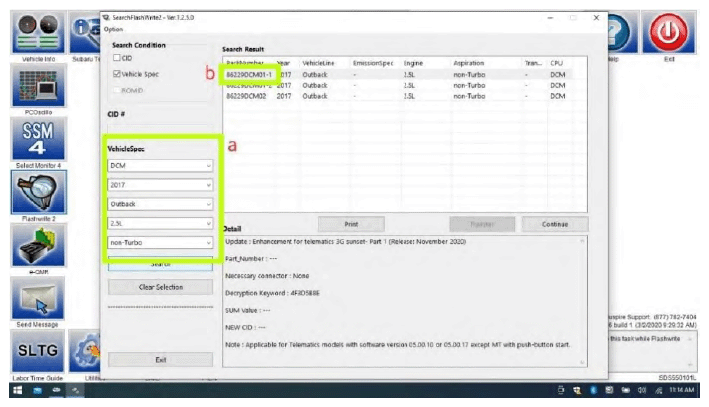This screenshot has height=407, width=709.
Task: Click the Bluetooth tray icon
Action: (593, 390)
